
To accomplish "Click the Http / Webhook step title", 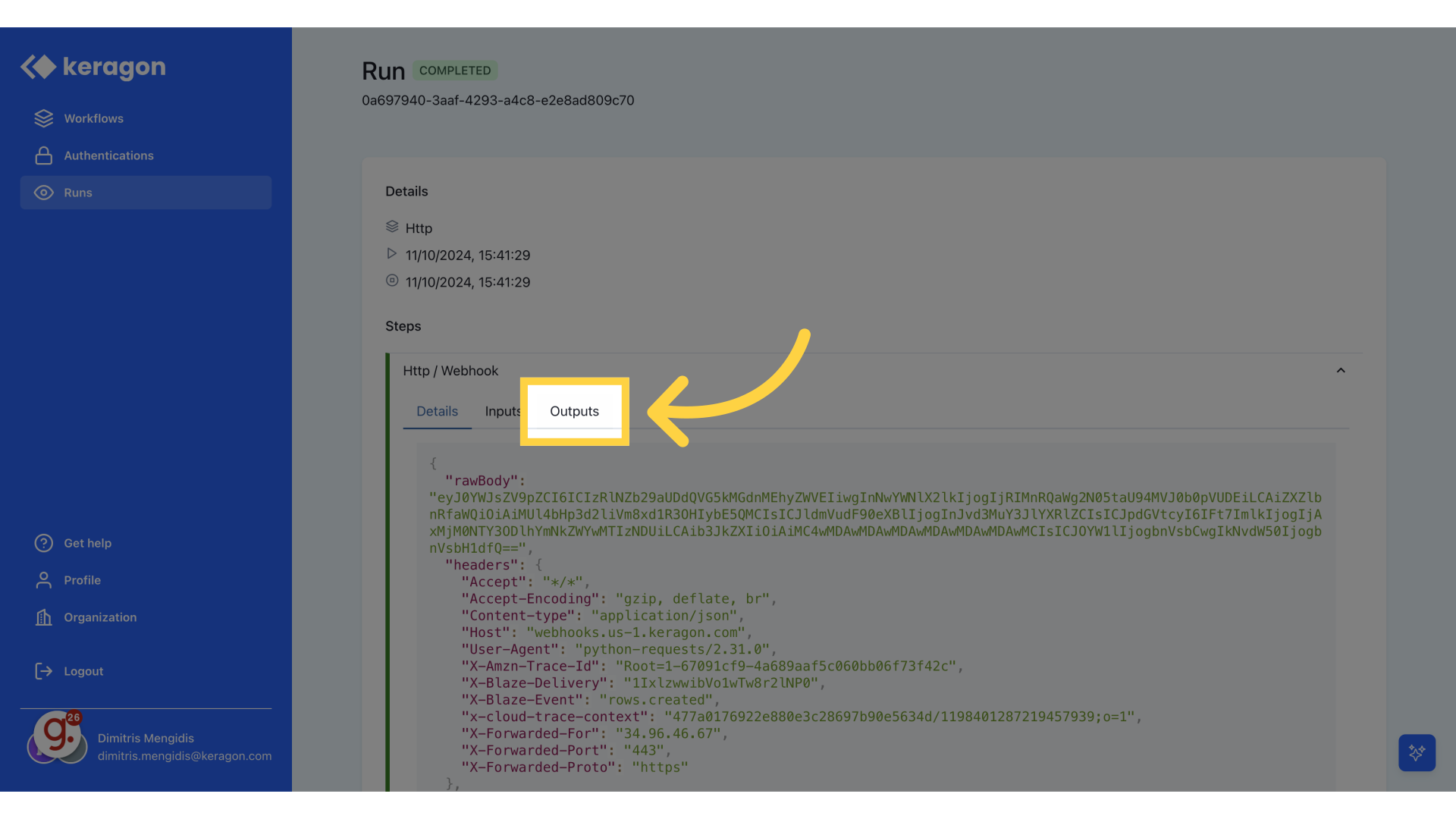I will tap(450, 371).
